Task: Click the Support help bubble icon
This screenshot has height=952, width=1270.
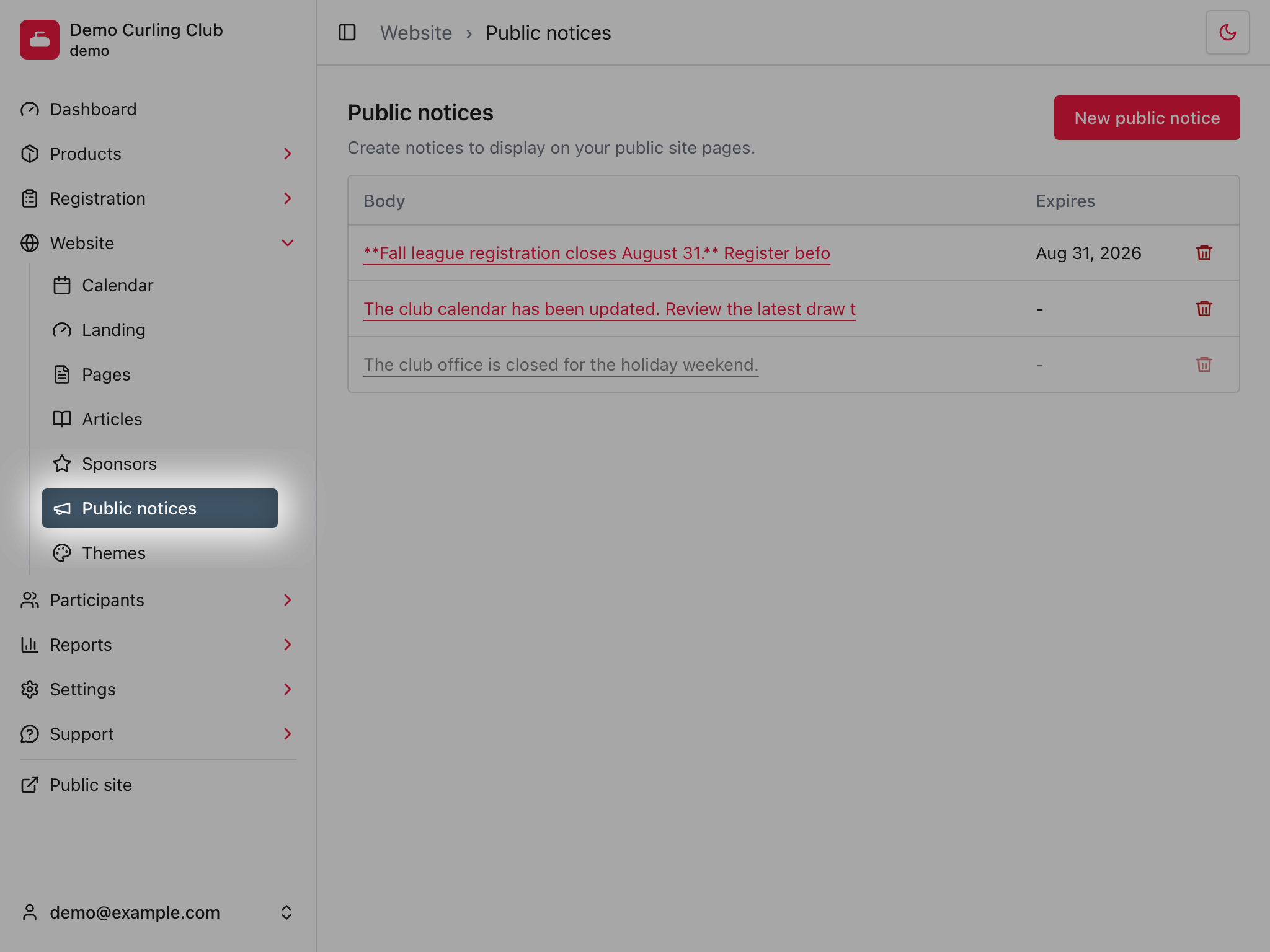Action: coord(30,734)
